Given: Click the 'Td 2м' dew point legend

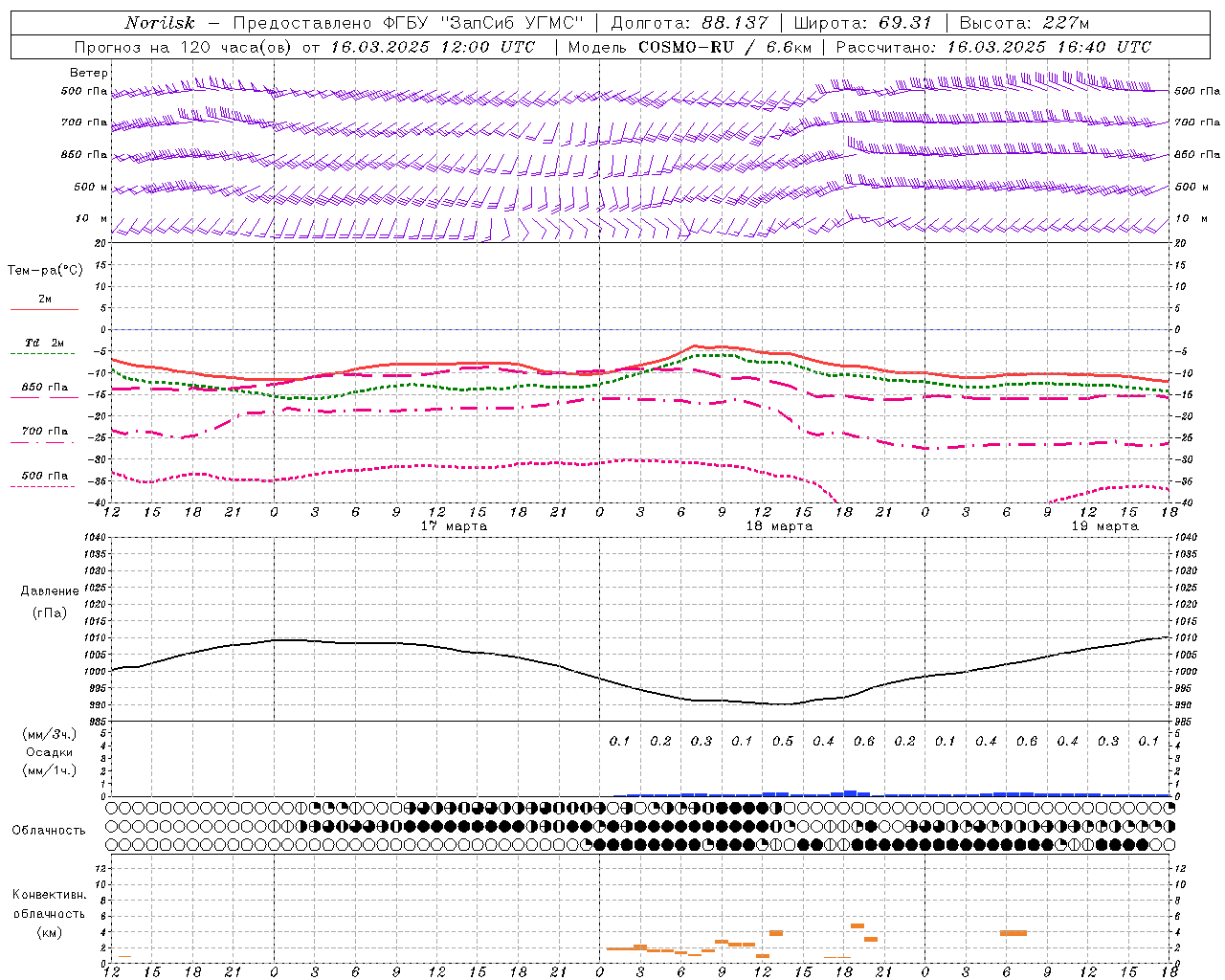Looking at the screenshot, I should tap(45, 343).
